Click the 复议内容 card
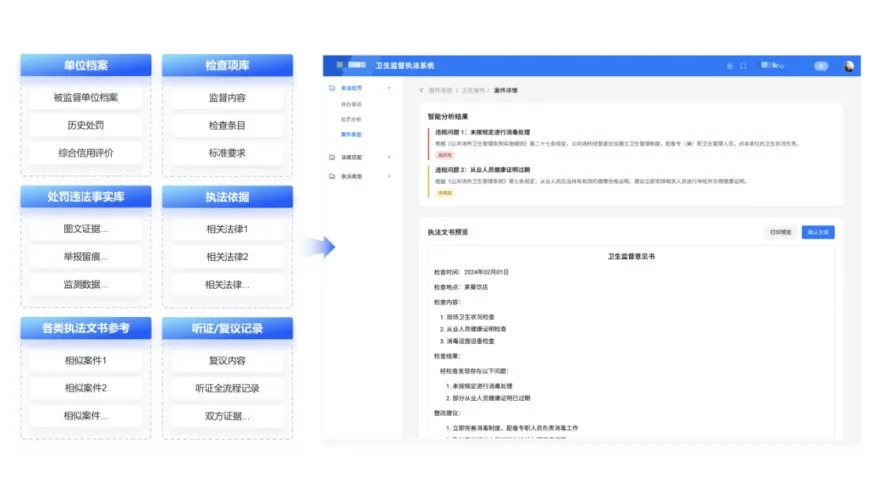 227,360
